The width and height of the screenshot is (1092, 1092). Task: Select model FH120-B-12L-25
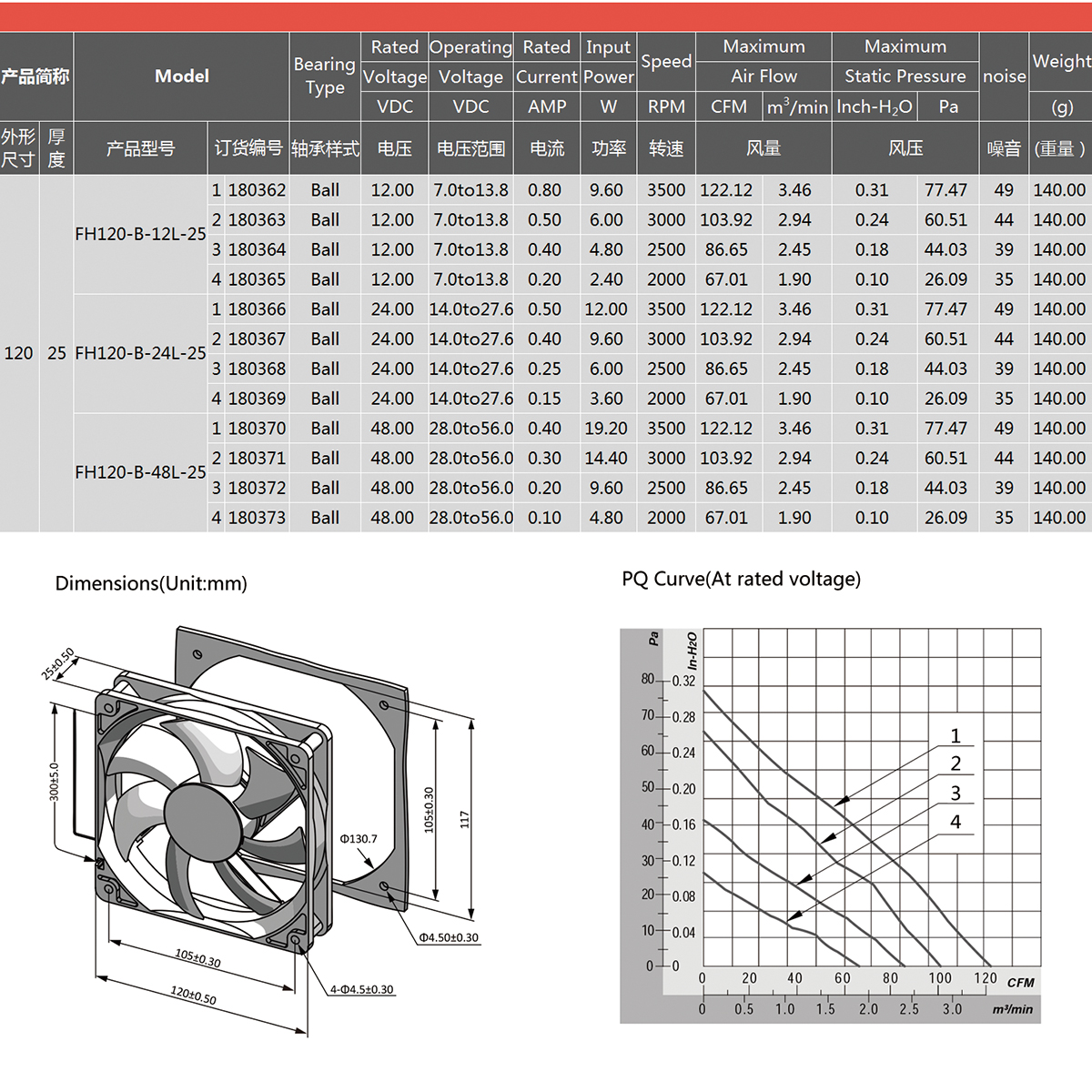click(140, 234)
